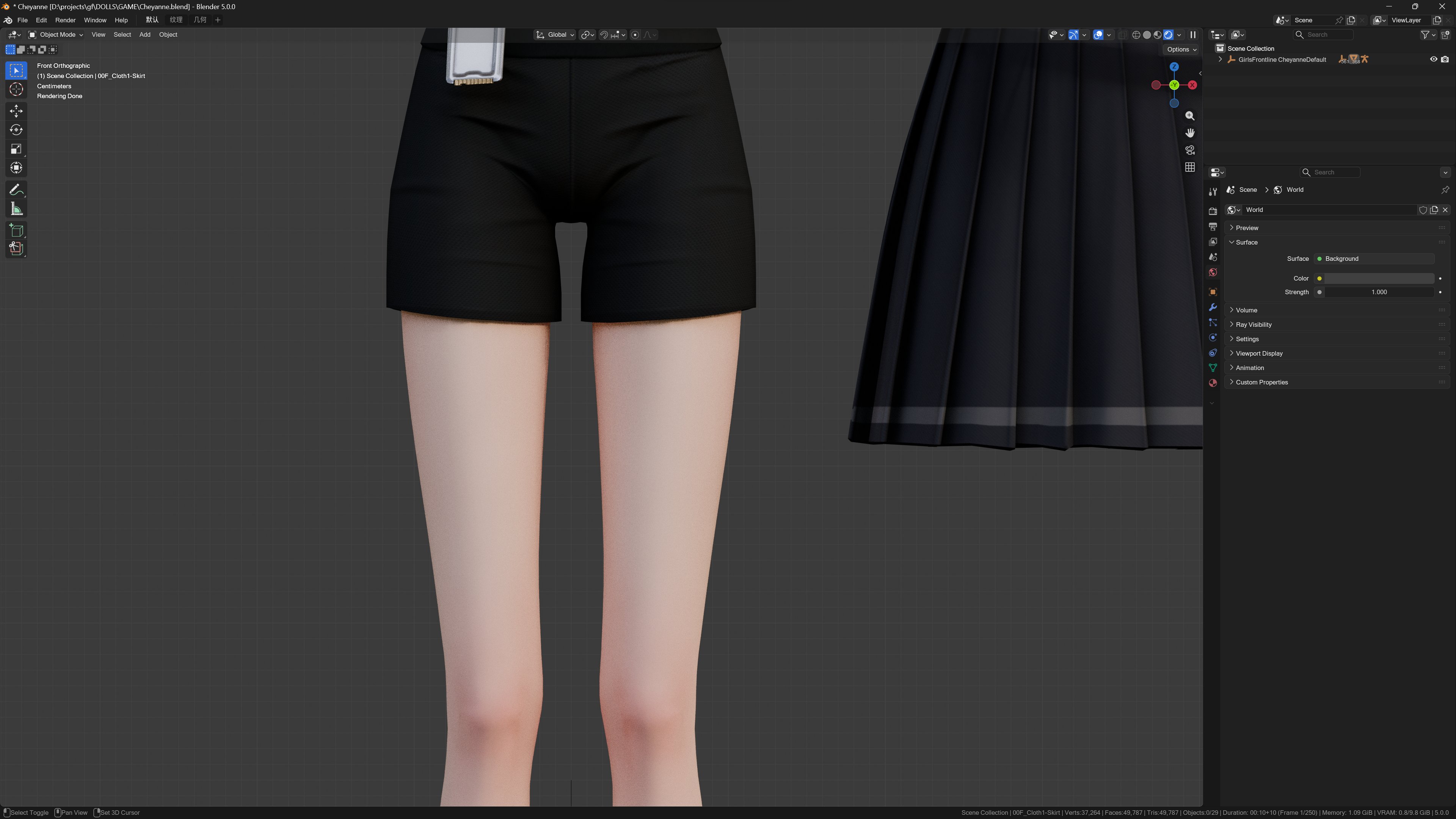Select the Scale tool
This screenshot has width=1456, height=819.
pos(16,149)
